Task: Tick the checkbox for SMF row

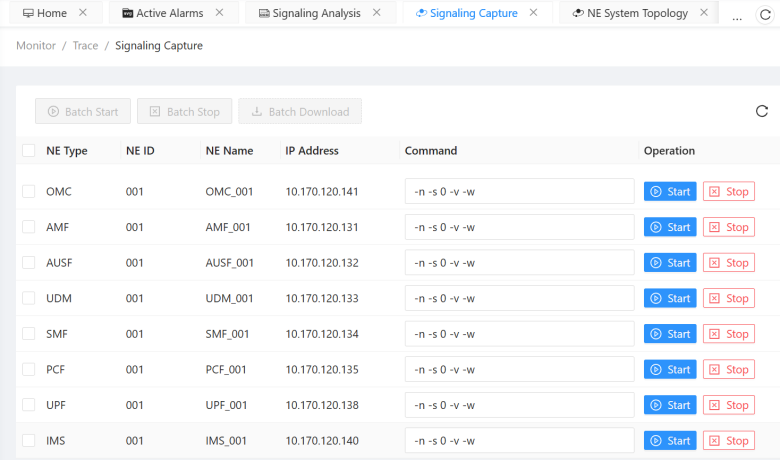Action: click(x=28, y=334)
